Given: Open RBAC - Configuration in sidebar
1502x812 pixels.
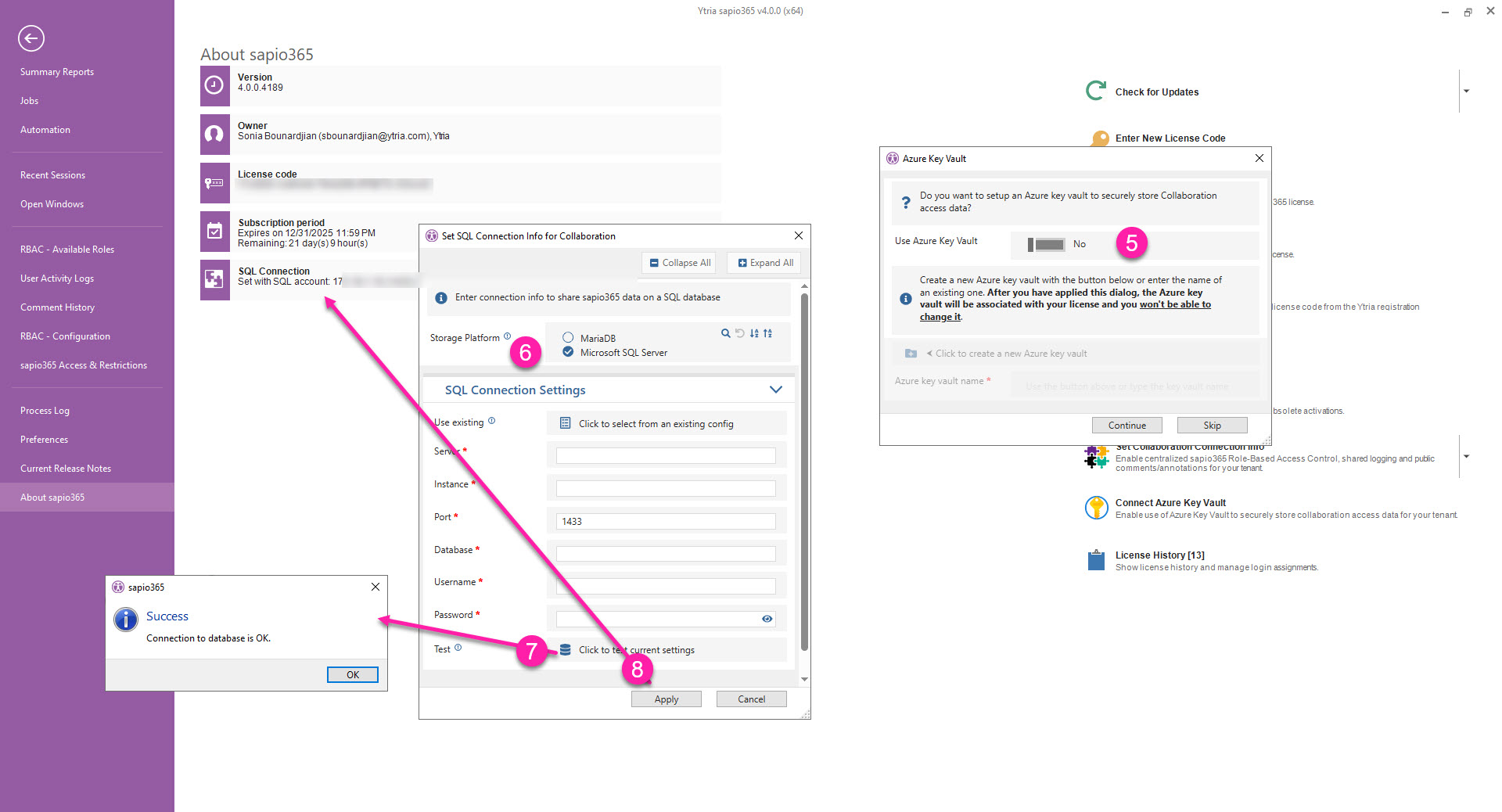Looking at the screenshot, I should 65,336.
